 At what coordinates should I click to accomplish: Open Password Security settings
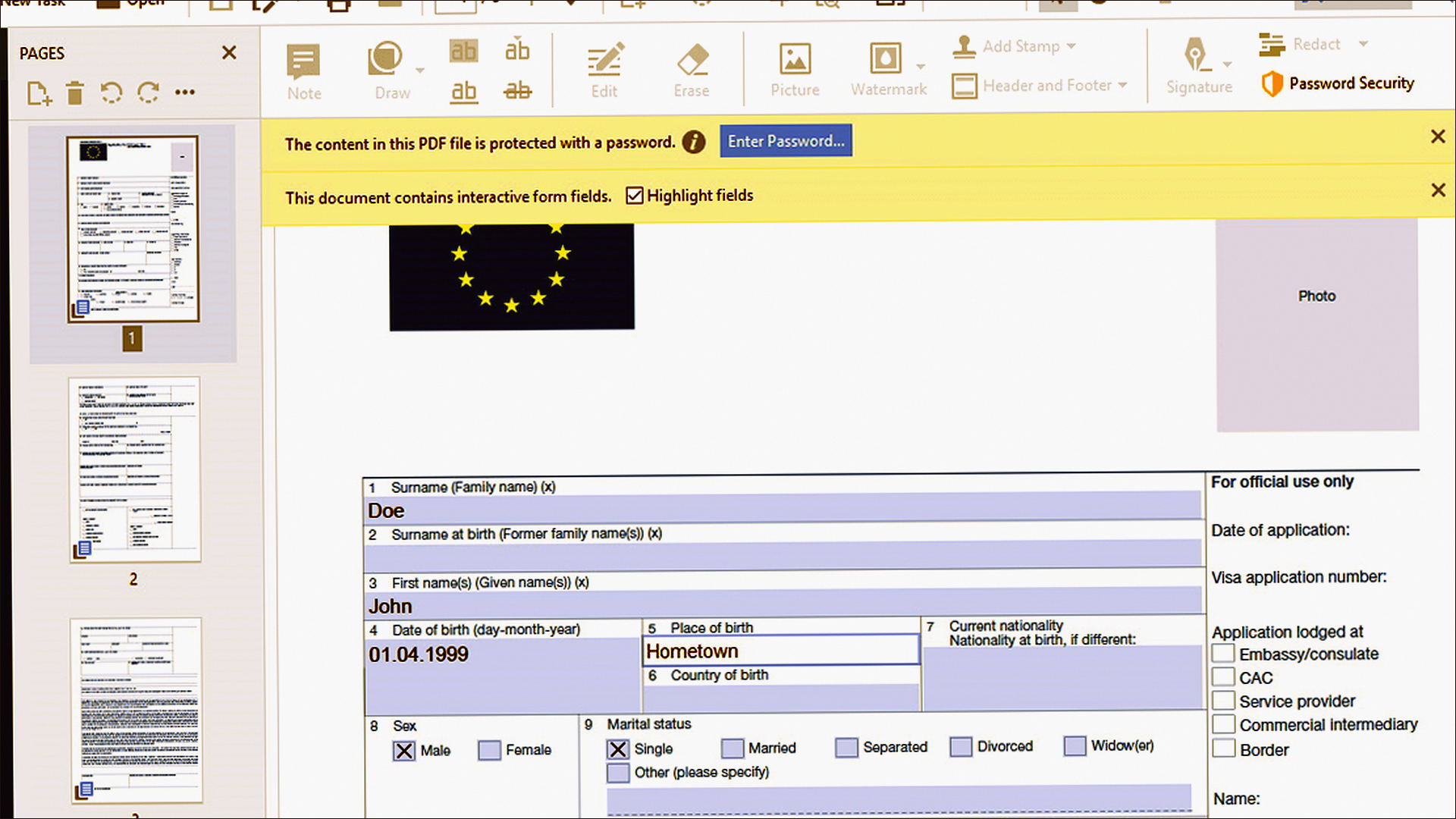1338,83
